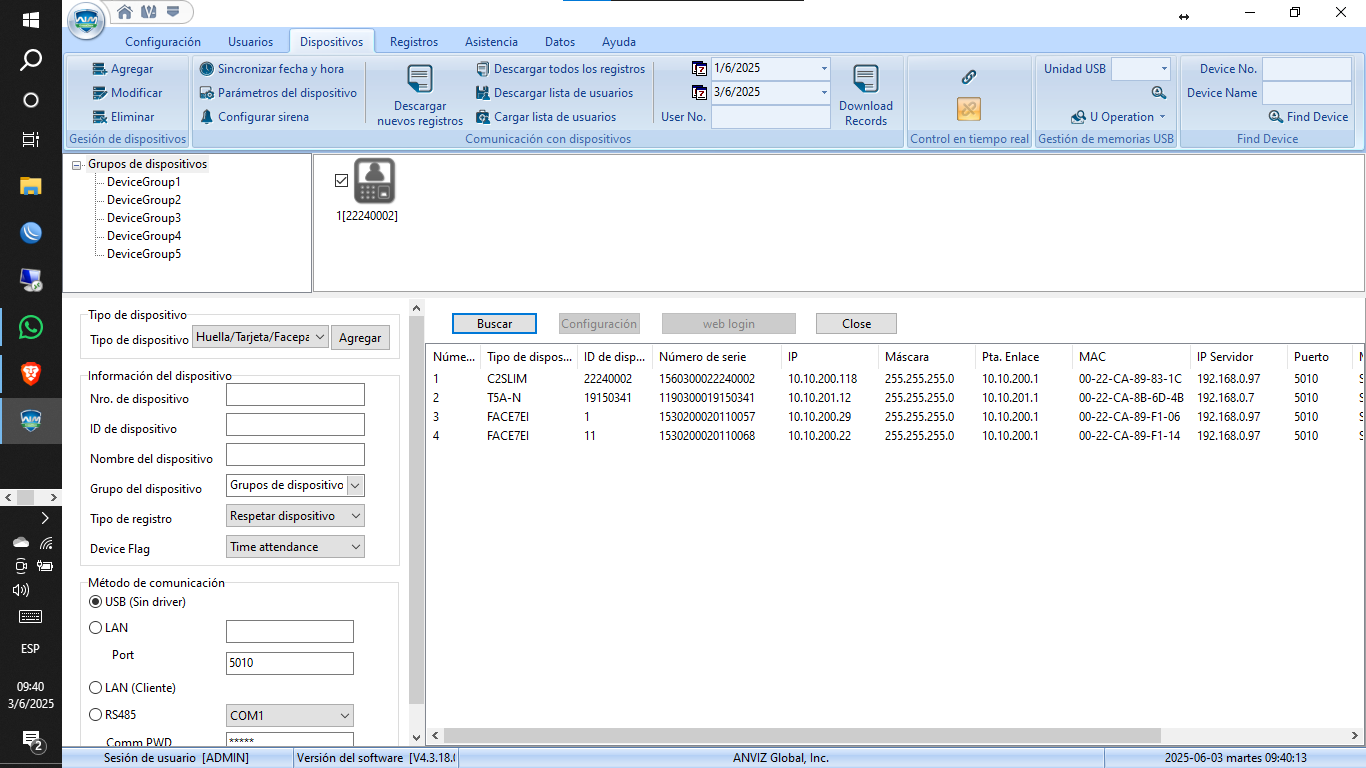The height and width of the screenshot is (768, 1366).
Task: Toggle checkbox for device 1[22240002]
Action: click(x=341, y=180)
